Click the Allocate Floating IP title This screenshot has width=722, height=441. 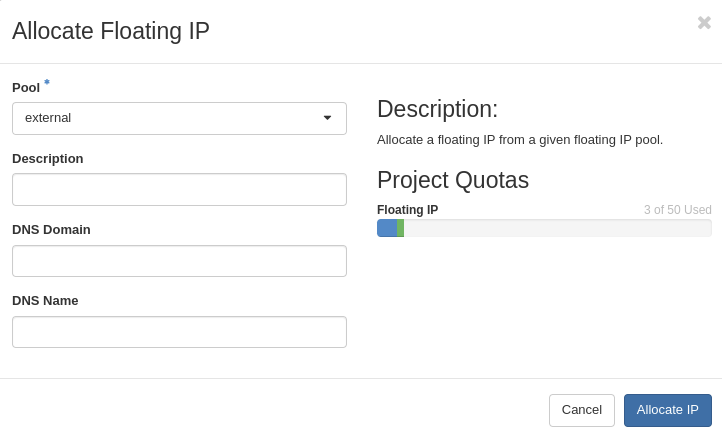click(x=111, y=31)
